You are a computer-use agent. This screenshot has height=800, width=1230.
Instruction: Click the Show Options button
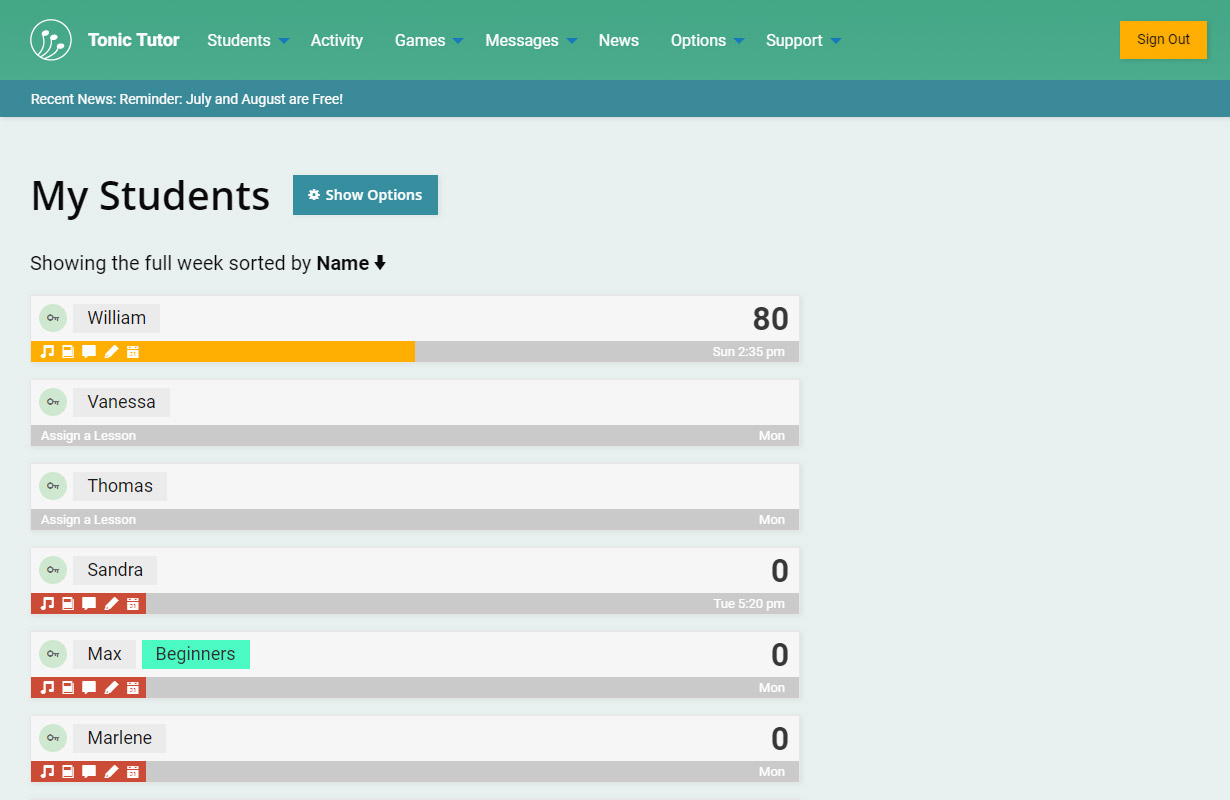pyautogui.click(x=365, y=195)
